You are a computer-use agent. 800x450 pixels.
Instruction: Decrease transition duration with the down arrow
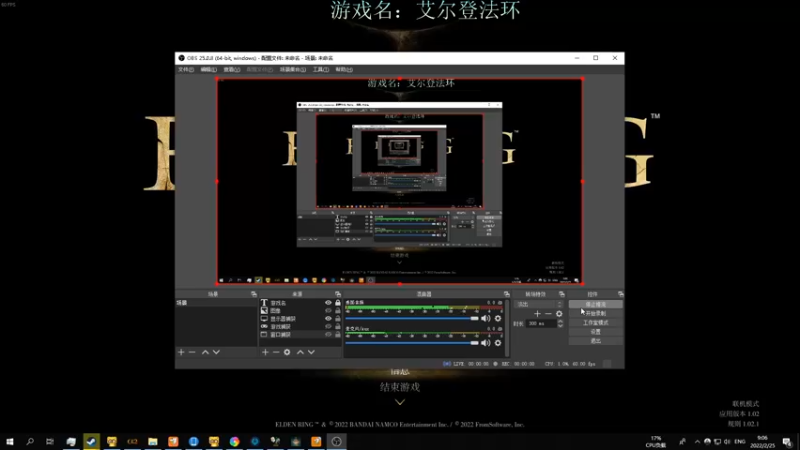click(x=560, y=326)
